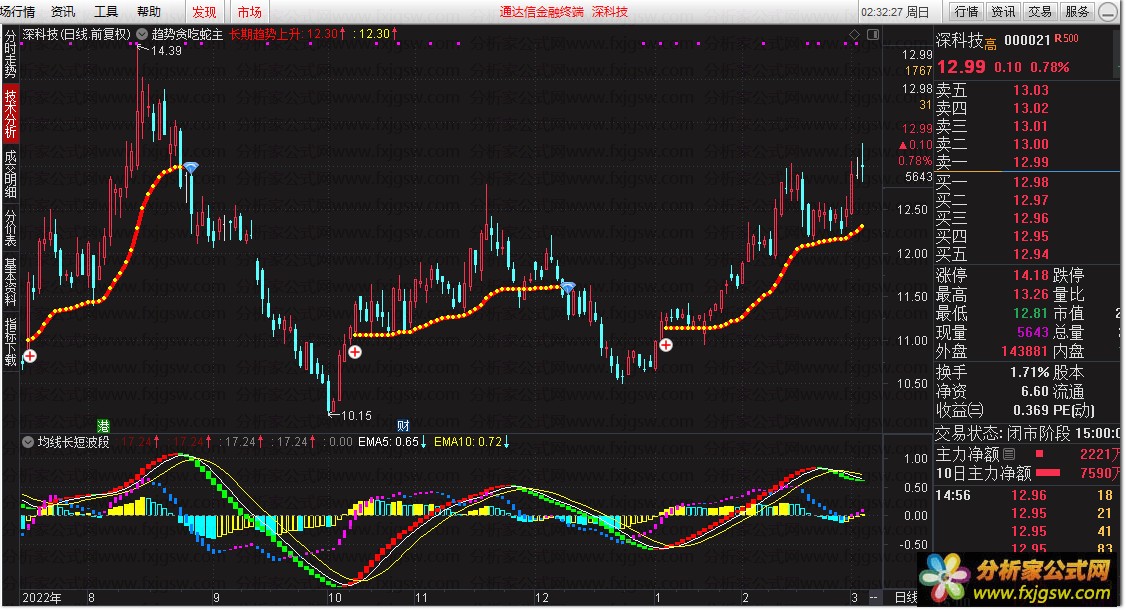This screenshot has height=610, width=1127.
Task: Click the -- control left of 日线
Action: (x=874, y=598)
